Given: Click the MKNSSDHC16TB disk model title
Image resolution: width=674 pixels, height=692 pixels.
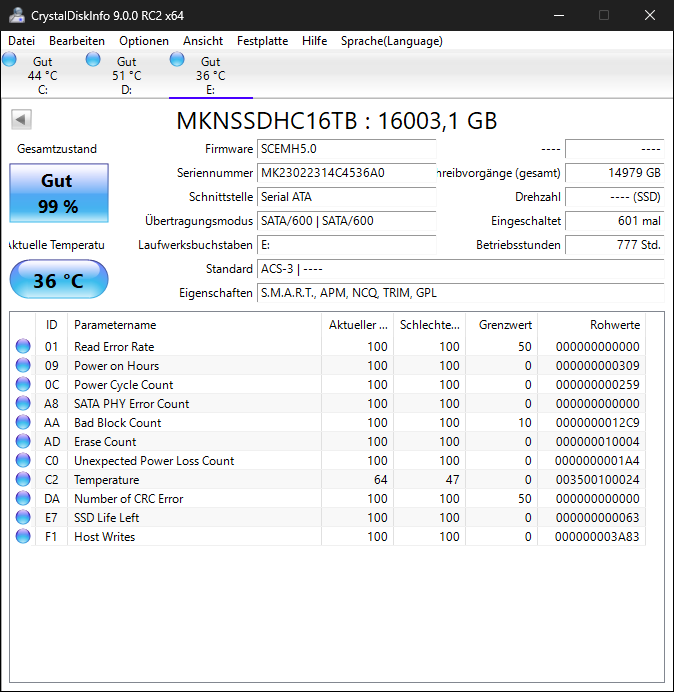Looking at the screenshot, I should (x=337, y=120).
